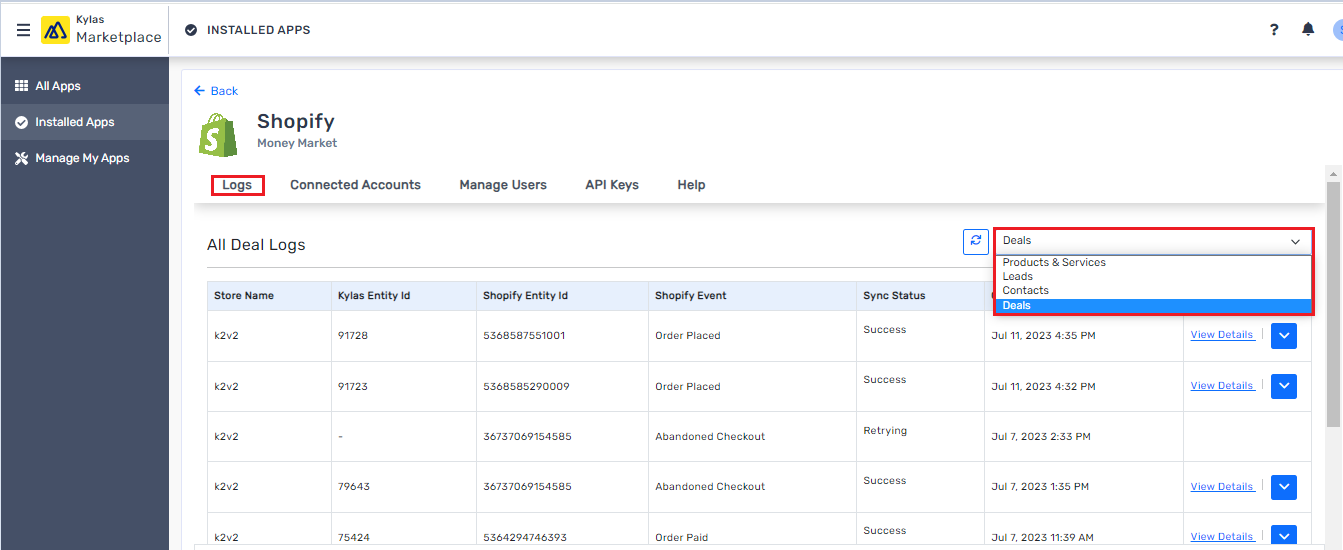This screenshot has height=550, width=1343.
Task: Open the hamburger menu icon
Action: pyautogui.click(x=23, y=30)
